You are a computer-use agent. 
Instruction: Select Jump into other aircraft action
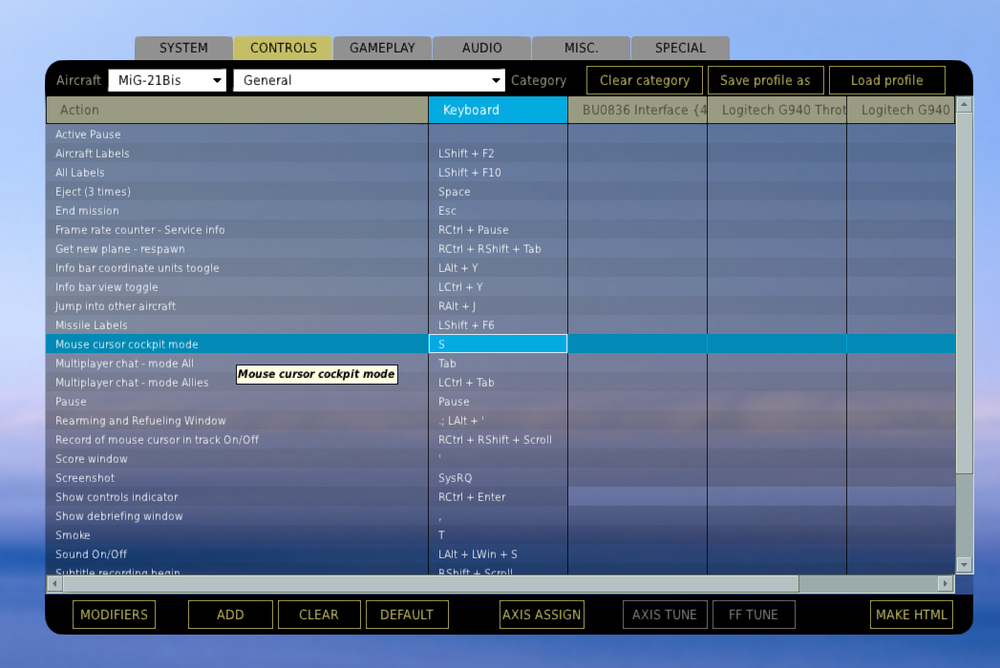(x=237, y=306)
